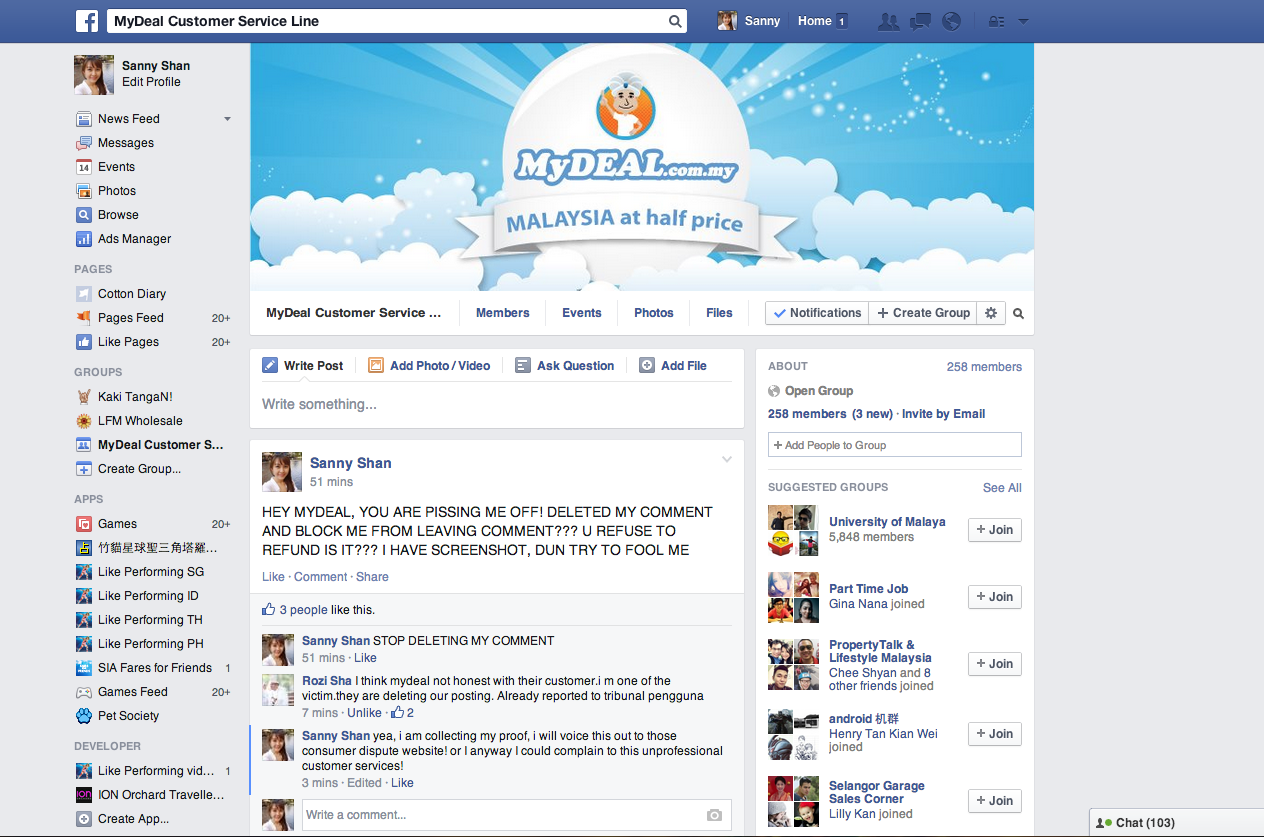1264x837 pixels.
Task: Open the Privacy Shortcuts lock icon
Action: (996, 21)
